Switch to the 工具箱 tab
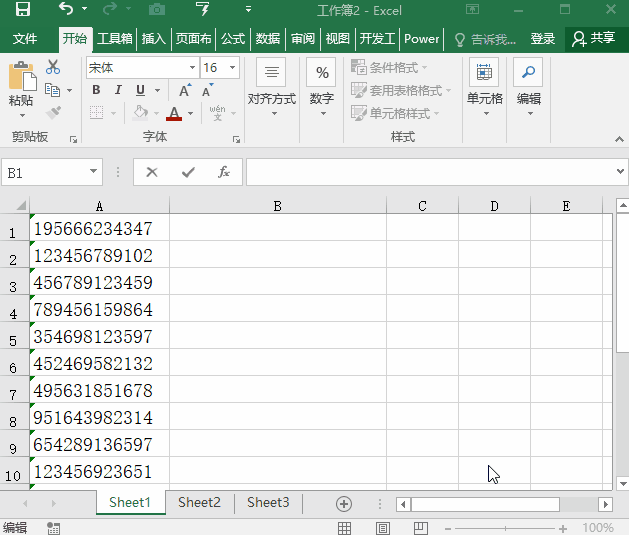This screenshot has width=629, height=535. click(x=115, y=39)
